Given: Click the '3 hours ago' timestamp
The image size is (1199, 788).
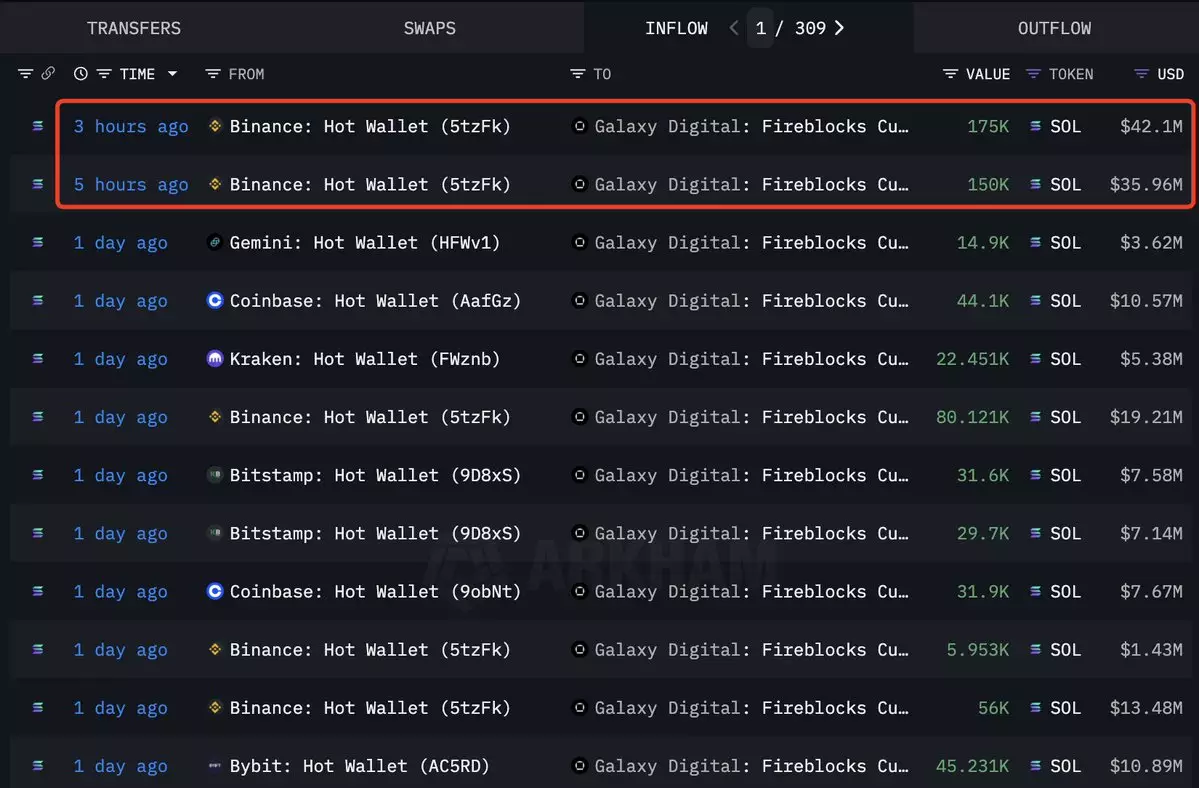Looking at the screenshot, I should click(131, 126).
